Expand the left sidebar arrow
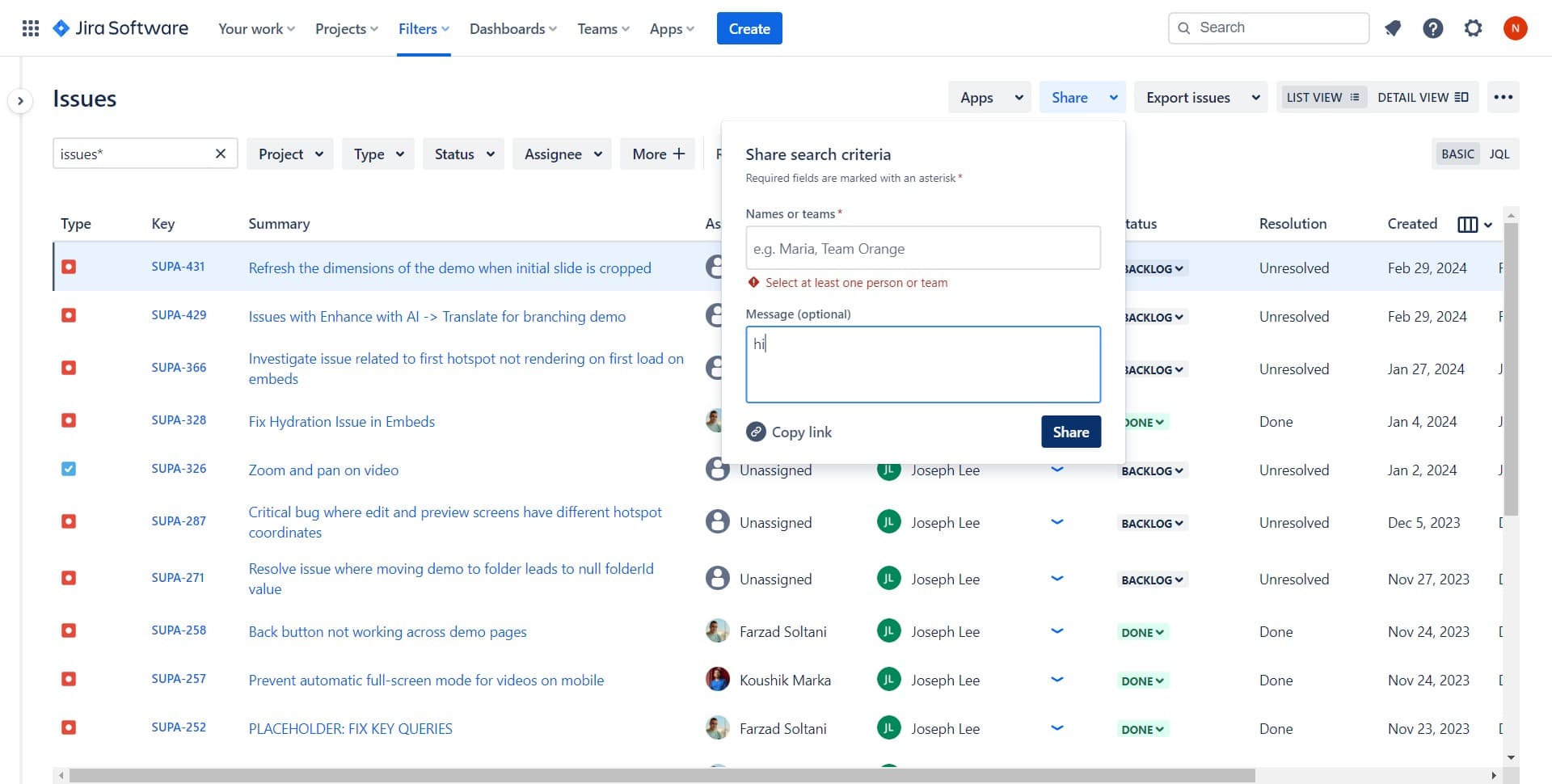The height and width of the screenshot is (784, 1552). click(x=20, y=101)
